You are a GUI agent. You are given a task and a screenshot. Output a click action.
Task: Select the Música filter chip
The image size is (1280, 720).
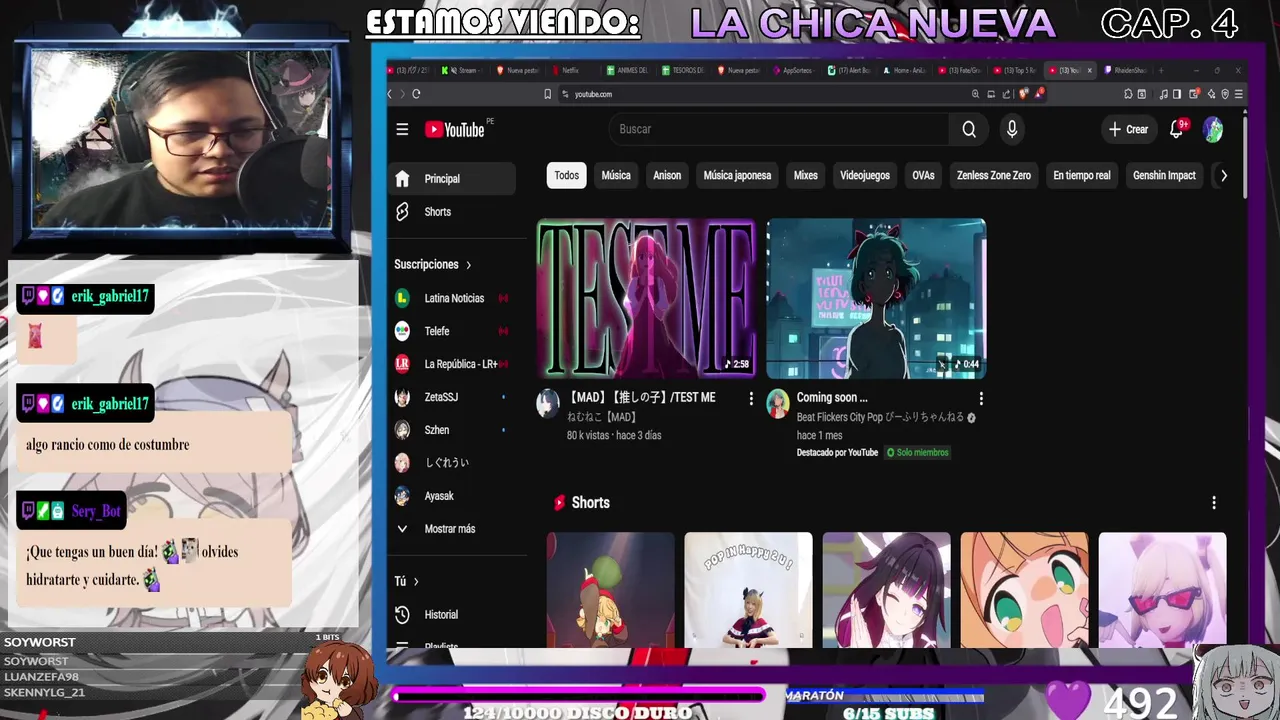click(616, 176)
